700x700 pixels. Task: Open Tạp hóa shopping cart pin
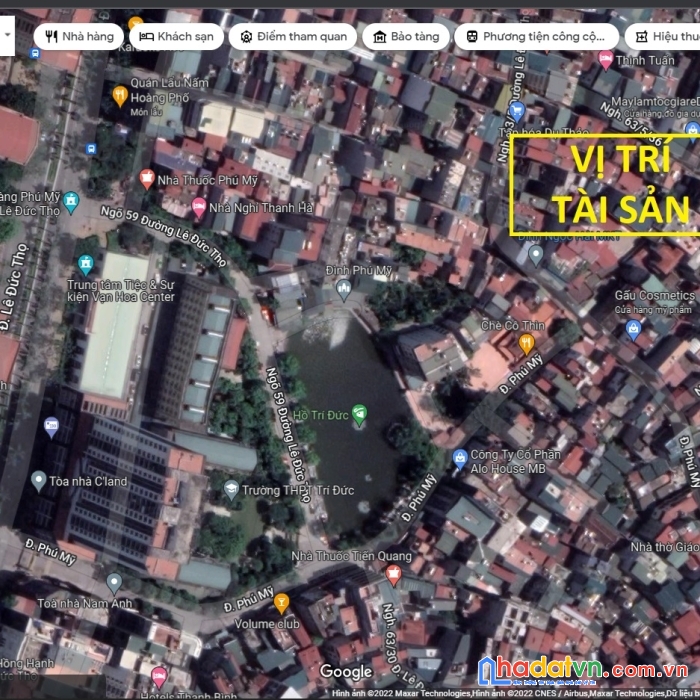point(517,111)
